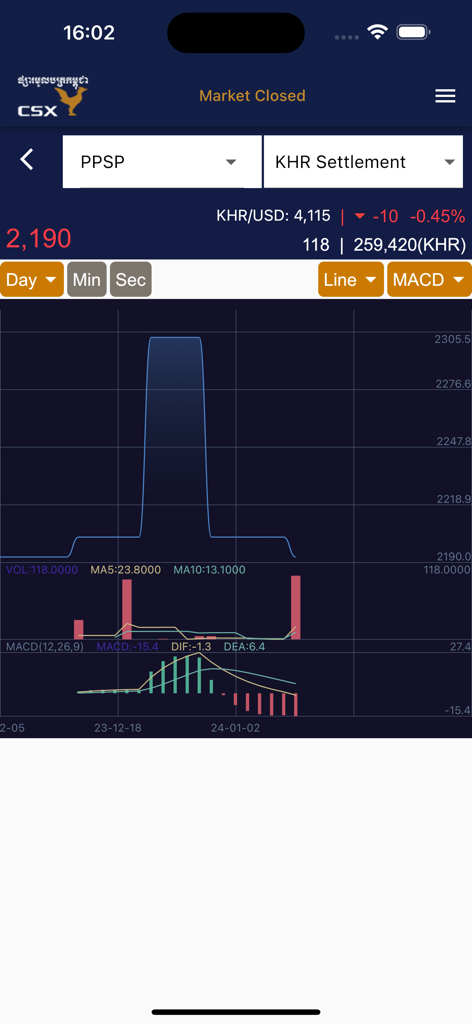This screenshot has width=472, height=1024.
Task: Tap the CSX rooster logo
Action: click(53, 96)
